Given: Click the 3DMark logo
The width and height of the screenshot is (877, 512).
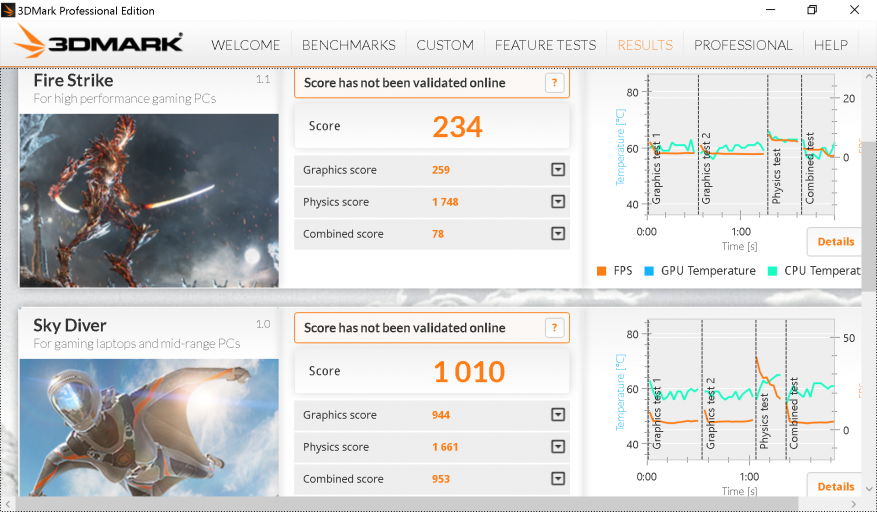Looking at the screenshot, I should (x=98, y=41).
